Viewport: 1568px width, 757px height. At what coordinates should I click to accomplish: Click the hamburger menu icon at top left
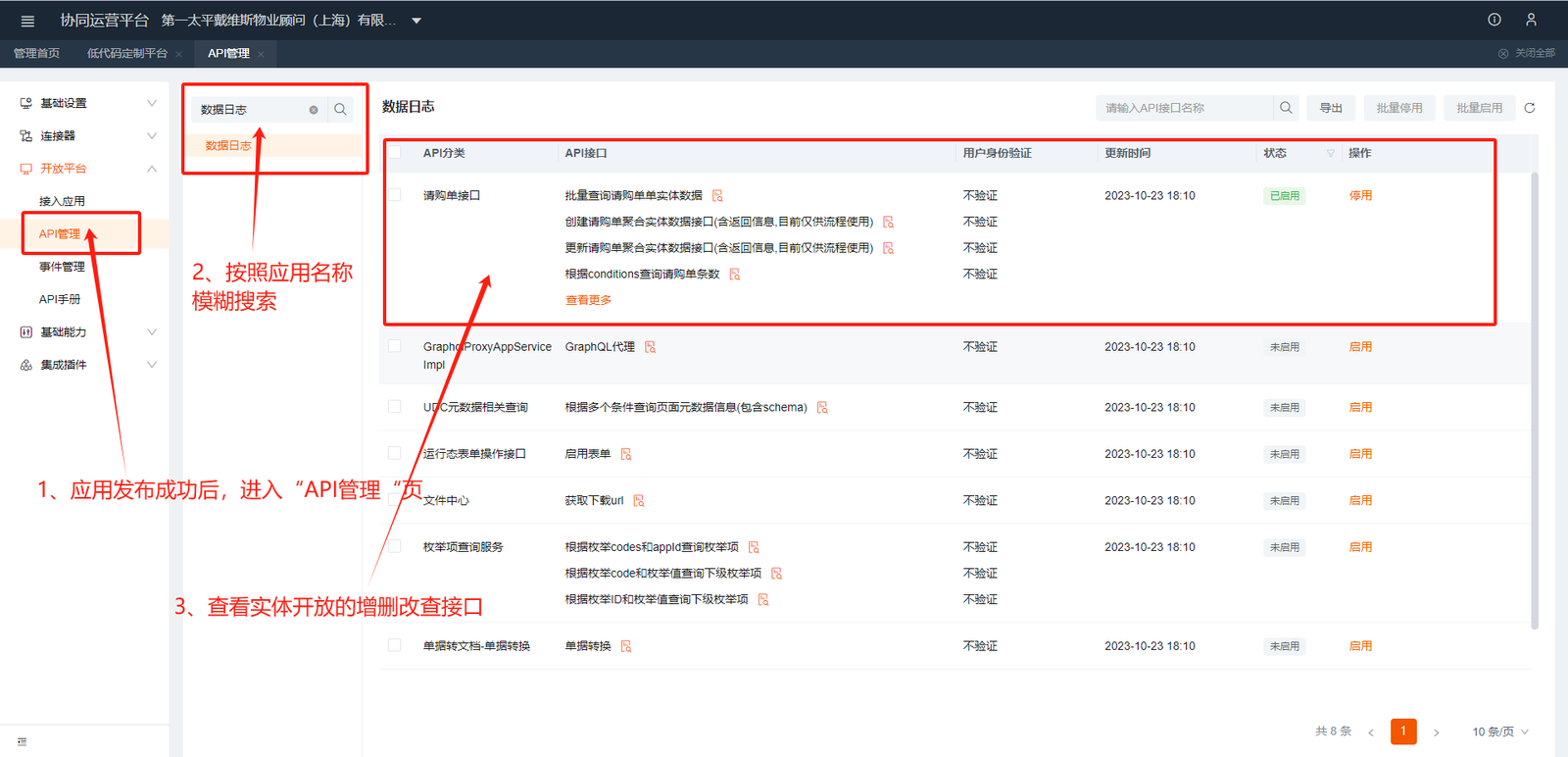[x=27, y=21]
